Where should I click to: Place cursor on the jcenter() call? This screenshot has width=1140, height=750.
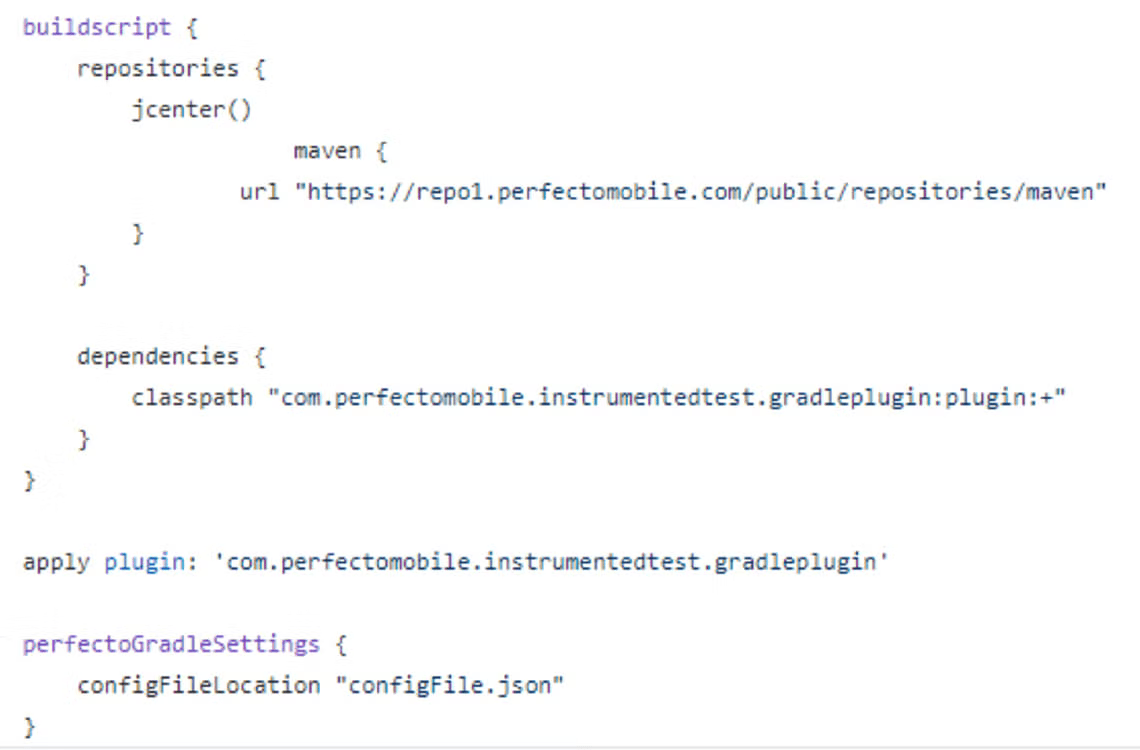coord(191,110)
